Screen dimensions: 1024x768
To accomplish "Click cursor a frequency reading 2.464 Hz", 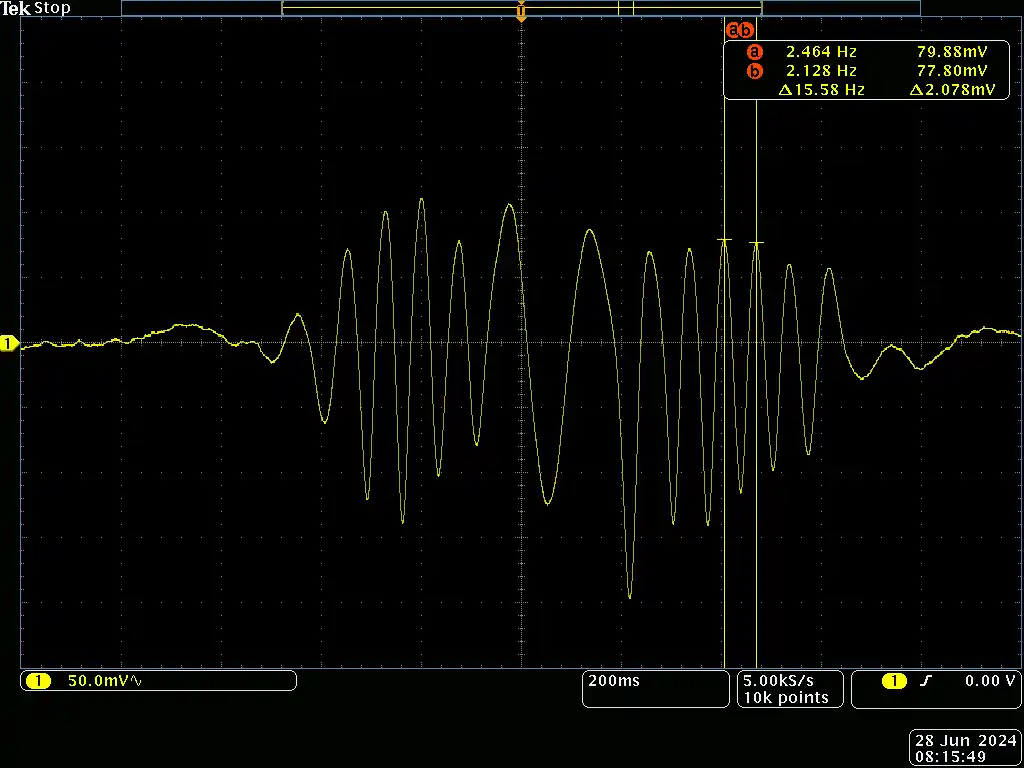I will click(x=821, y=52).
